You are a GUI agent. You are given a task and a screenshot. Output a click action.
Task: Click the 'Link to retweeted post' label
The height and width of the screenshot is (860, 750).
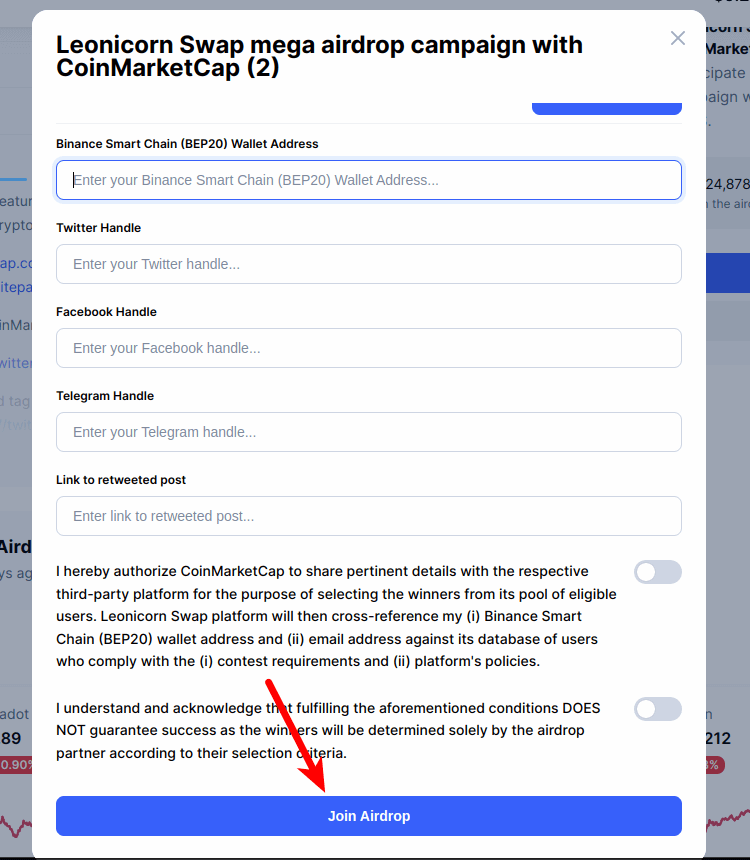tap(121, 479)
